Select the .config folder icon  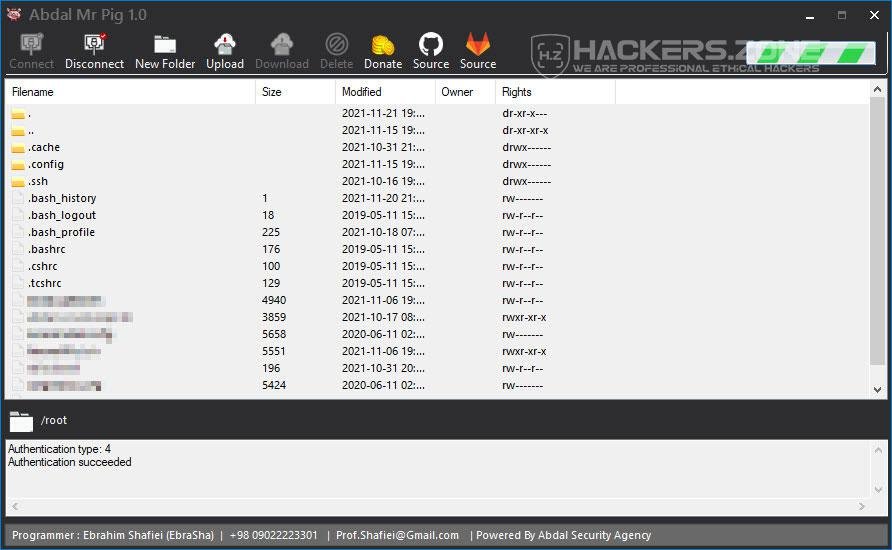pos(18,165)
